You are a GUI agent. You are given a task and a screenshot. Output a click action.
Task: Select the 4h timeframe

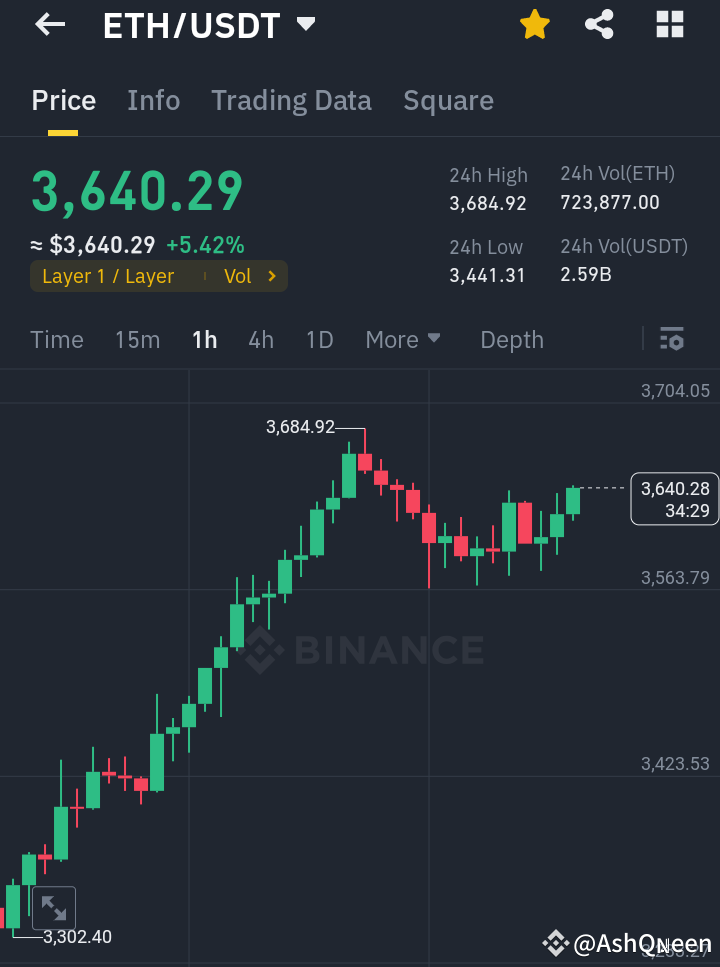tap(260, 339)
